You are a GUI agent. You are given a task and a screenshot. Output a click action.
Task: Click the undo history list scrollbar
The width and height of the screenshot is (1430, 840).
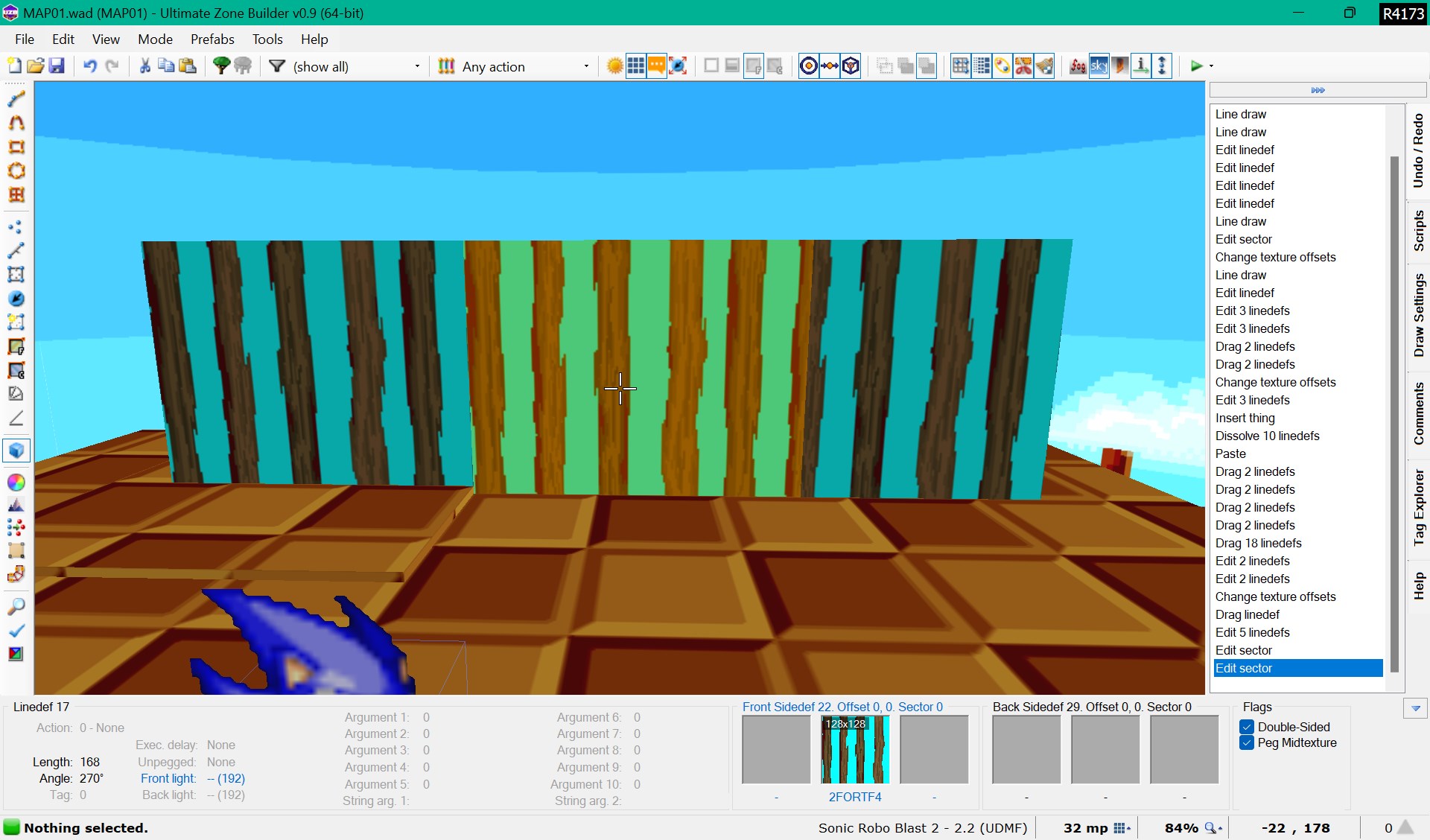point(1394,413)
